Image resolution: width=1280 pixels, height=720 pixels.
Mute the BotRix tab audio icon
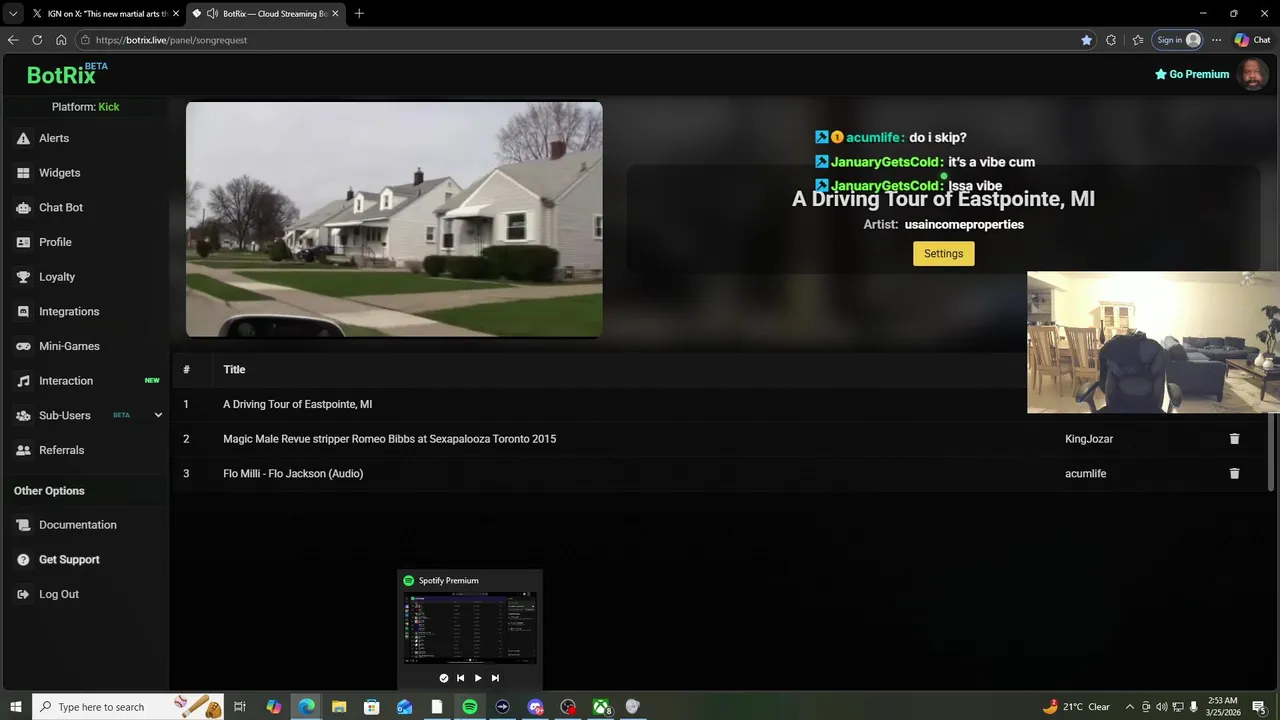click(x=212, y=14)
